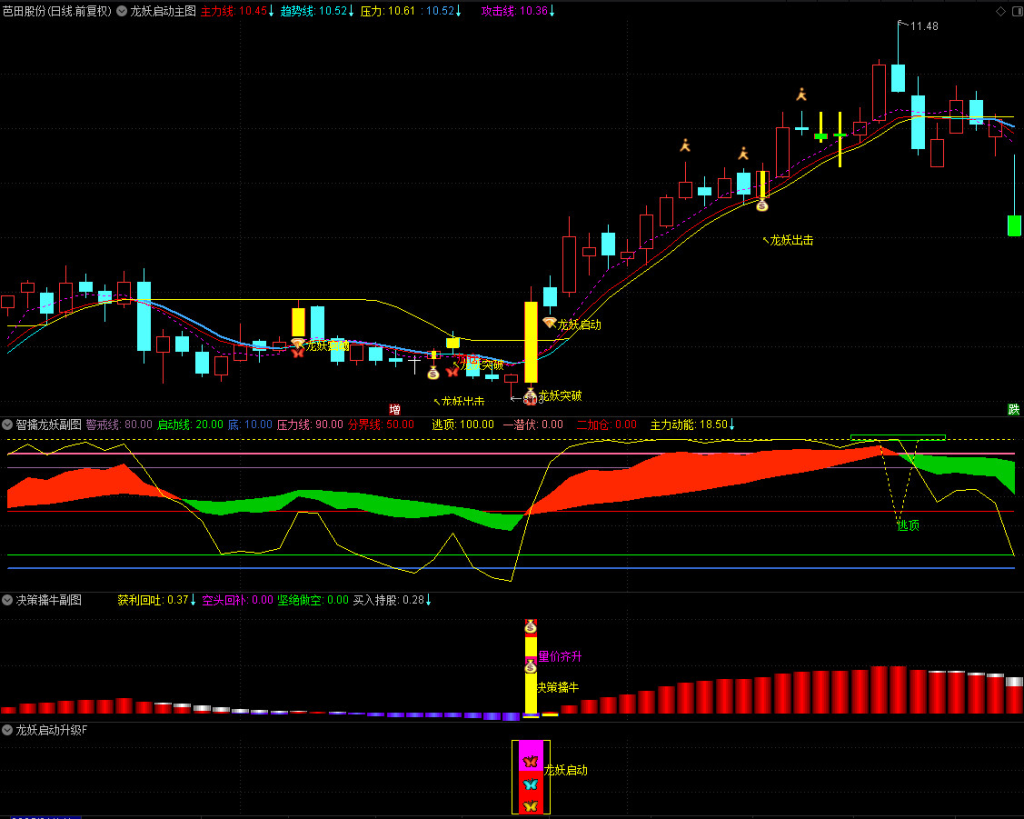Click the 分界线: 50.00 label

[x=381, y=425]
